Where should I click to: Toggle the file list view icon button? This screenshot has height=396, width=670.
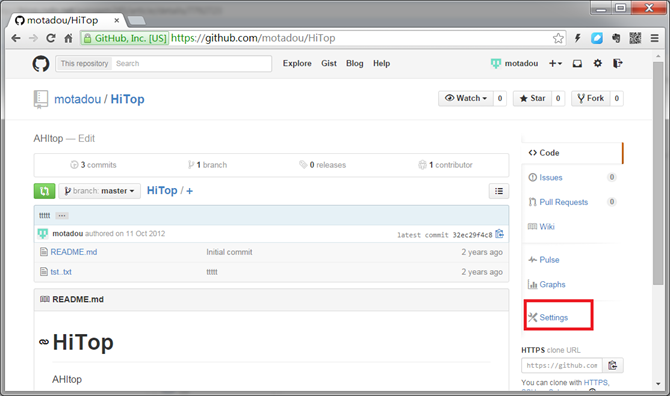tap(499, 191)
